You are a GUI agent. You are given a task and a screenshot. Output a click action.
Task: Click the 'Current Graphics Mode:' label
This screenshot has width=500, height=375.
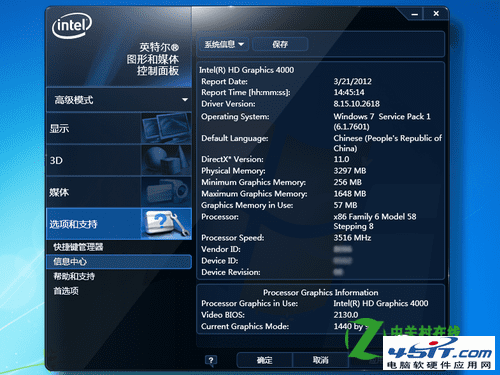pos(245,326)
